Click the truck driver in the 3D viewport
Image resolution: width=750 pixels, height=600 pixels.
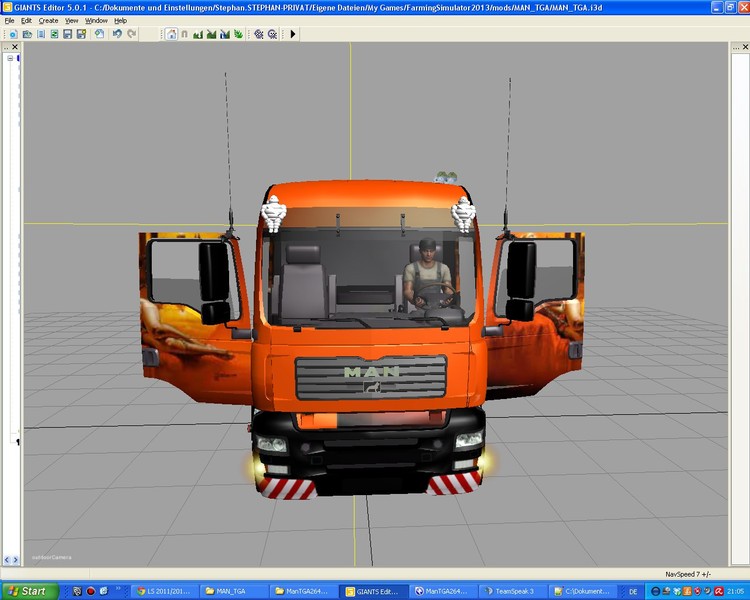tap(427, 275)
